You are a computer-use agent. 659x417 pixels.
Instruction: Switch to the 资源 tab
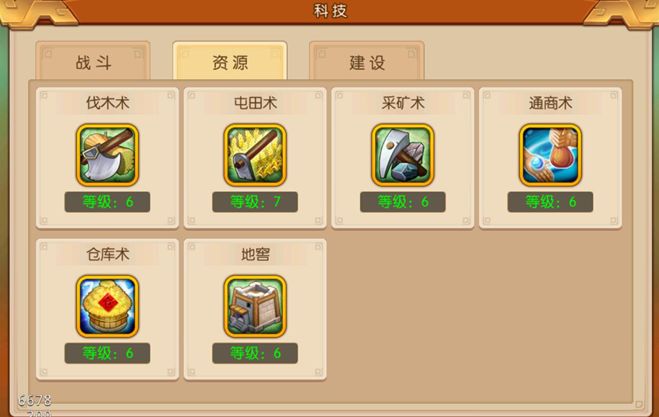click(230, 61)
